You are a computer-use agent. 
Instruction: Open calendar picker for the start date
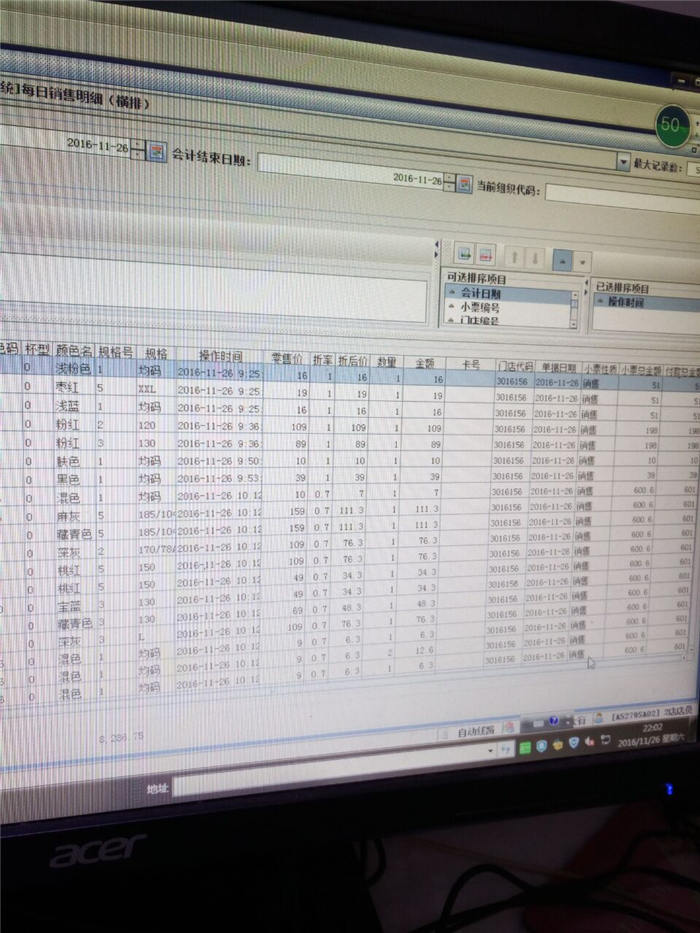click(x=156, y=151)
